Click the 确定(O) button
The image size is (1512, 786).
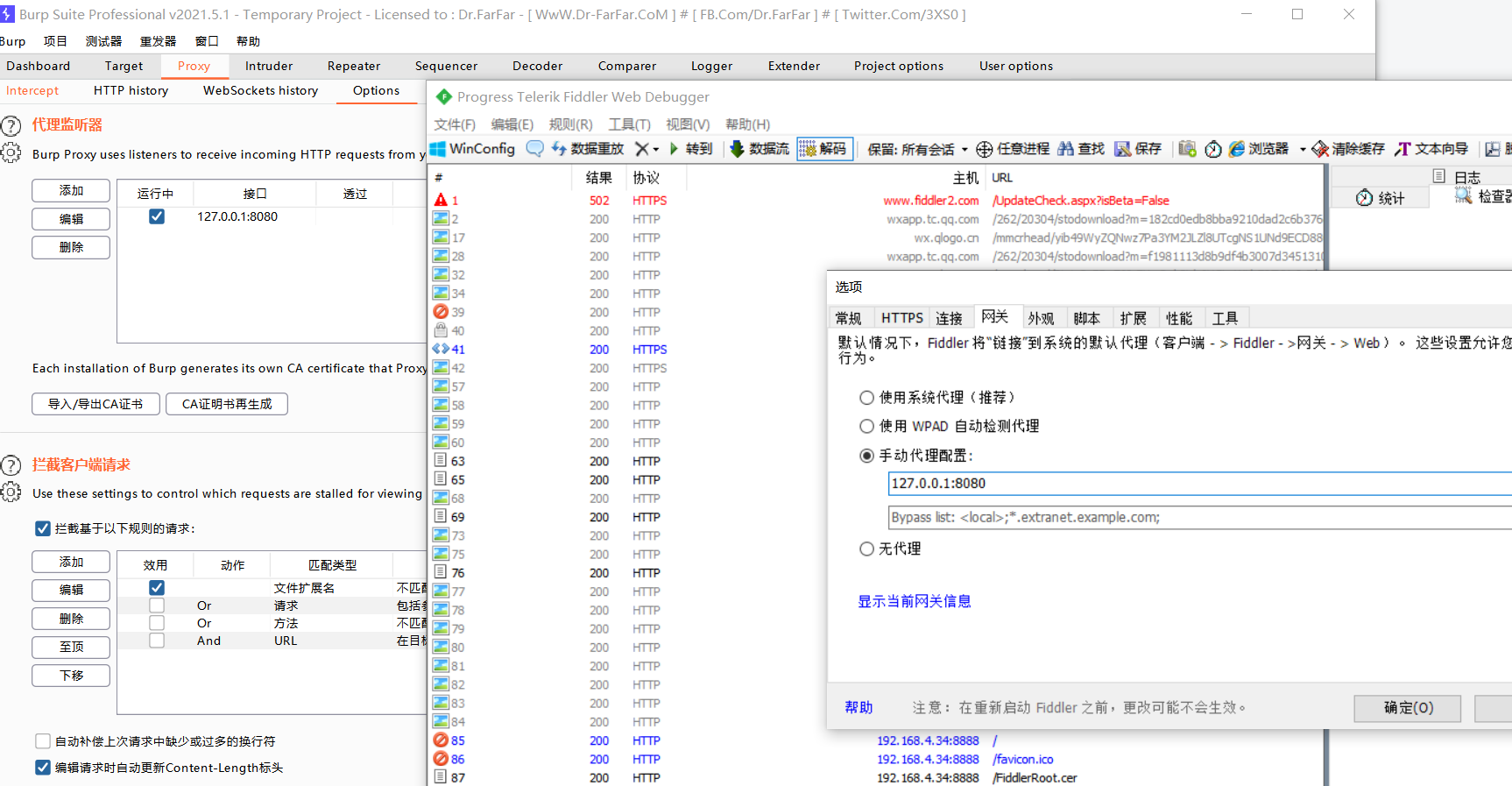pos(1408,708)
